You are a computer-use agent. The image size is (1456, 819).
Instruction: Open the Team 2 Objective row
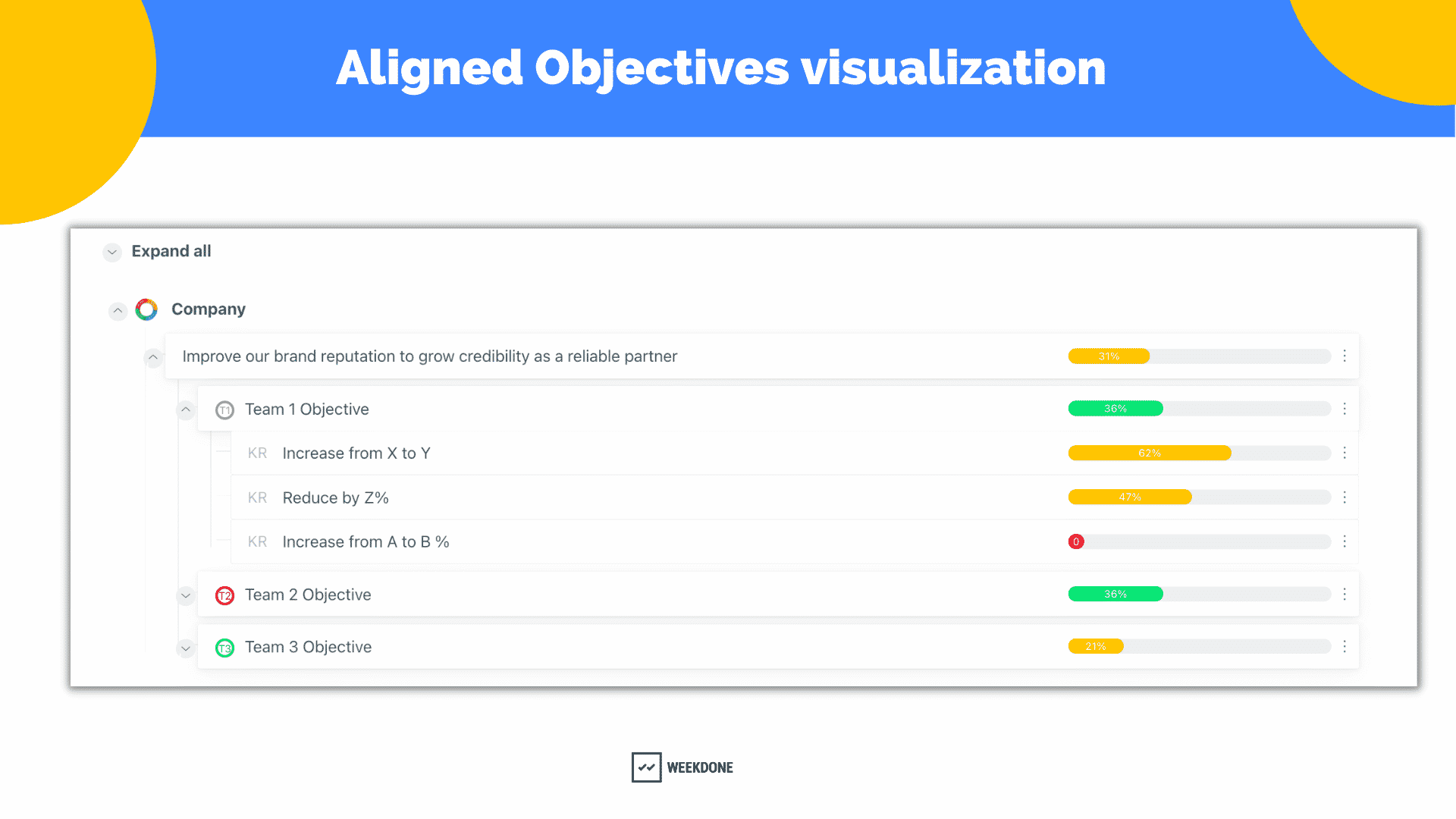[x=778, y=595]
